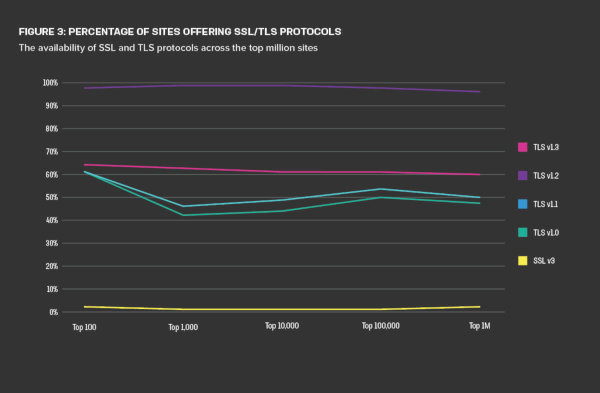
Task: Click the Top 100 x-axis label
Action: coord(84,327)
